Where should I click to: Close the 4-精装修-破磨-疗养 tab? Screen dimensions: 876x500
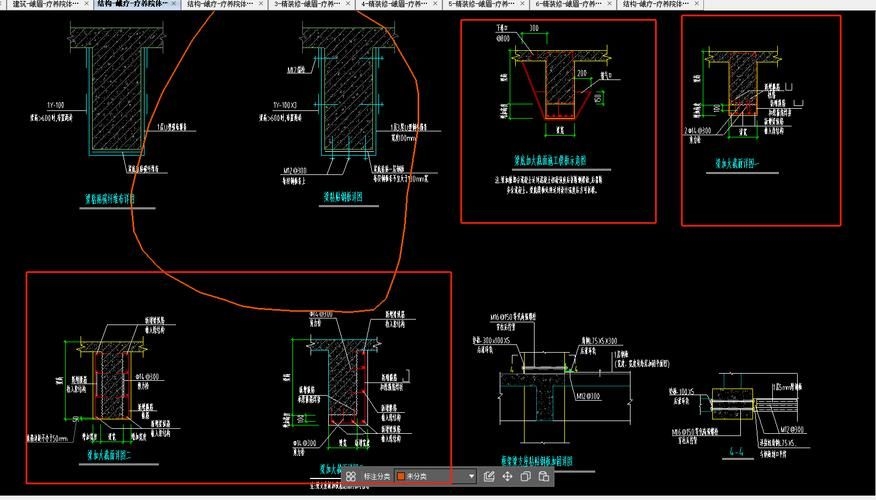coord(436,5)
